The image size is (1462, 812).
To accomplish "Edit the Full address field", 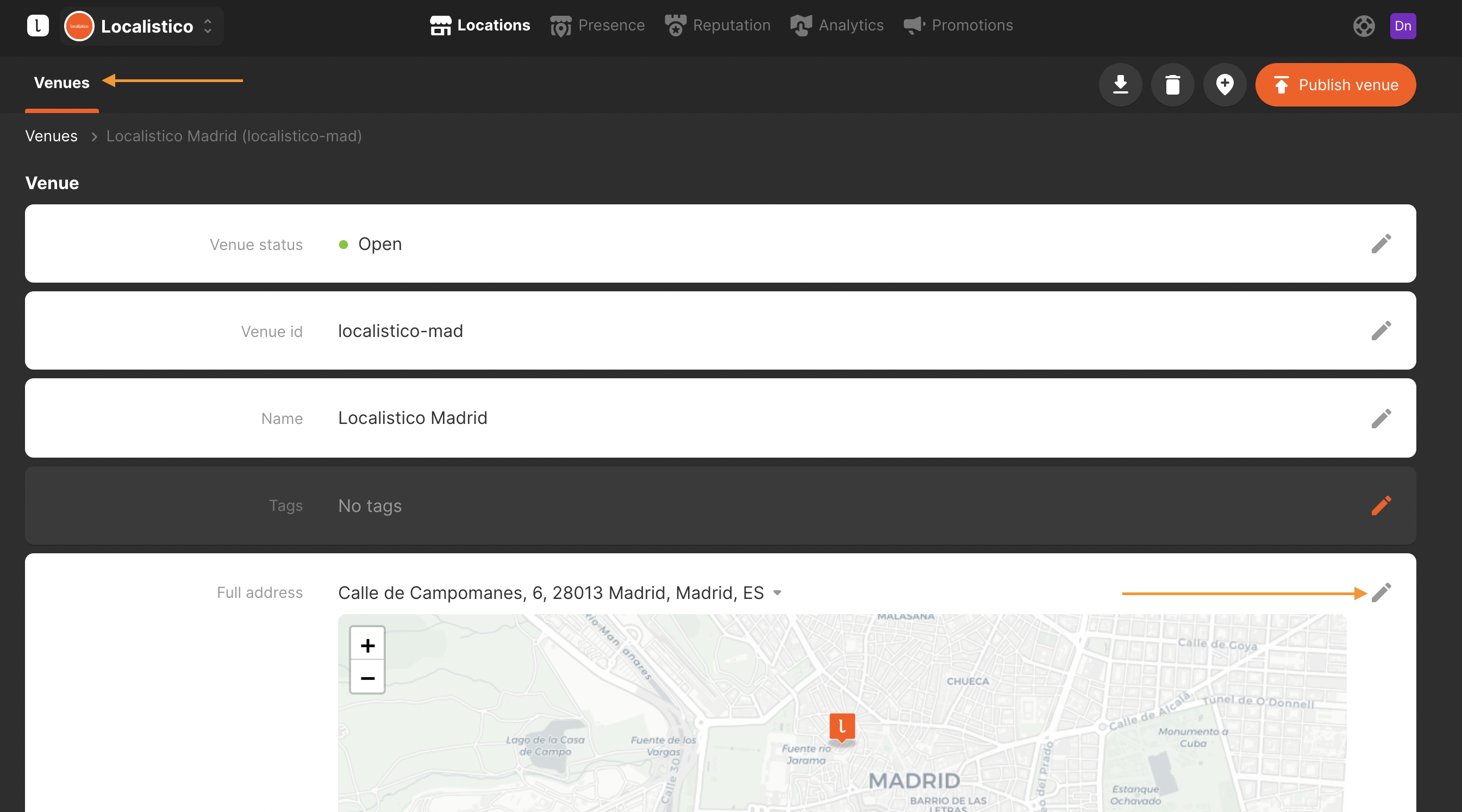I will [x=1382, y=592].
